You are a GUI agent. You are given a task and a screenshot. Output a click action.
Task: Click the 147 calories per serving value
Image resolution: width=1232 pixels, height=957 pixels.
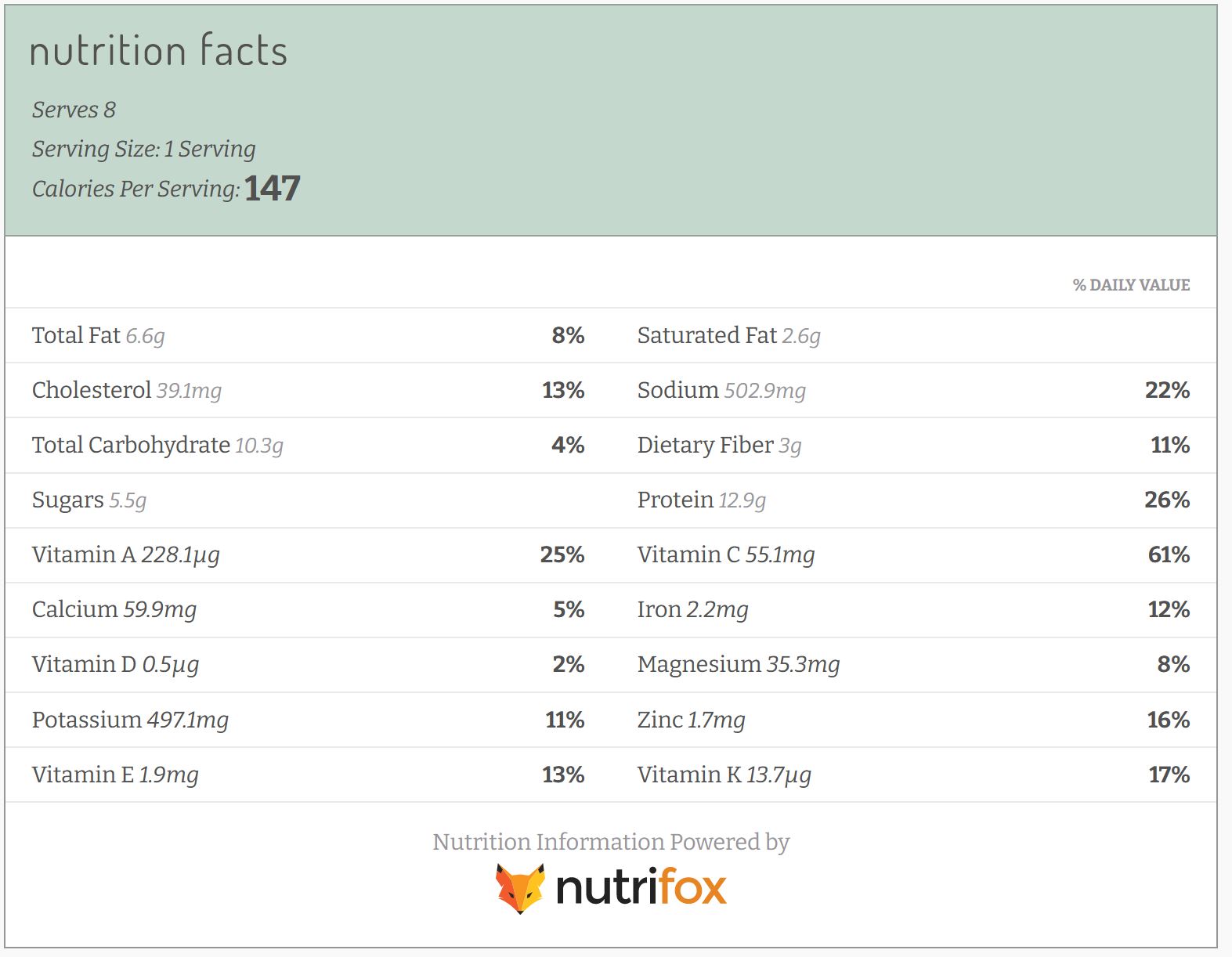[x=273, y=189]
